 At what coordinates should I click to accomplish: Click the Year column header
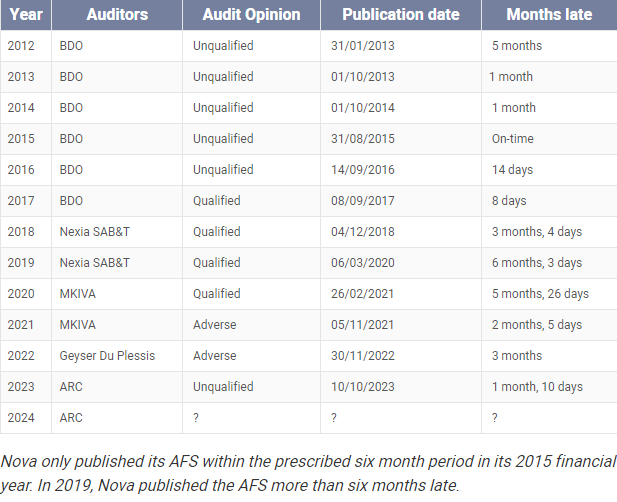pyautogui.click(x=26, y=15)
